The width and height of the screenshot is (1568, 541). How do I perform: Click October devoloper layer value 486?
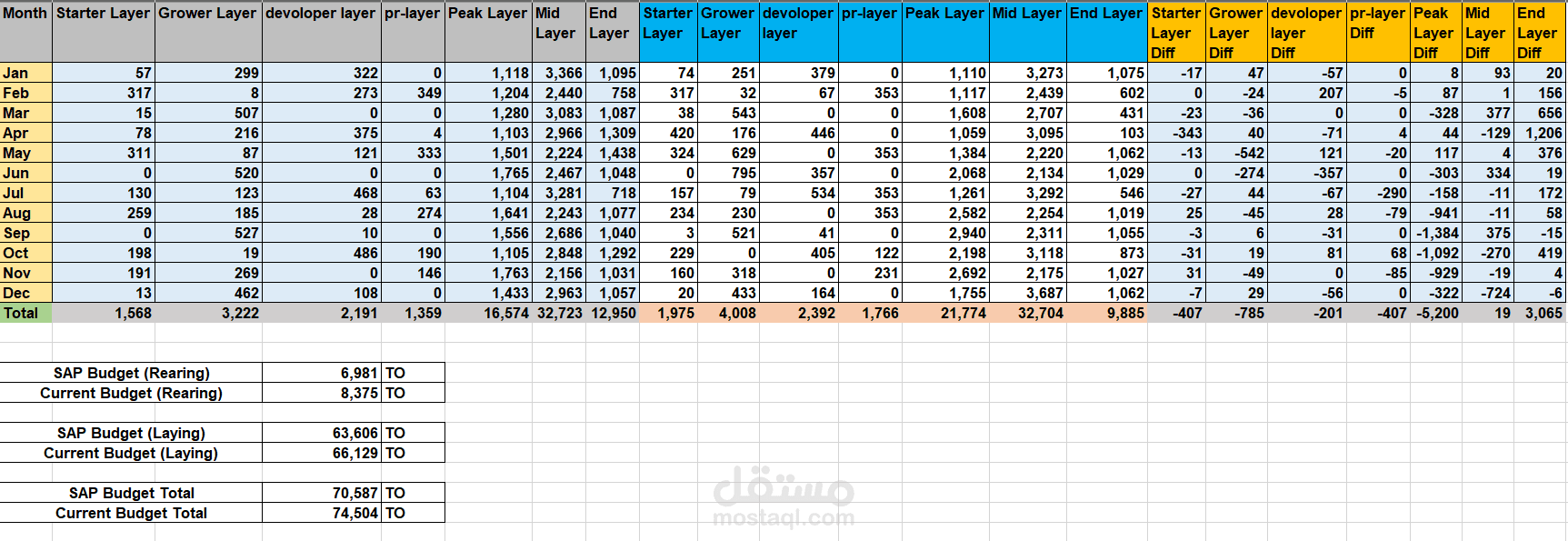pyautogui.click(x=322, y=253)
